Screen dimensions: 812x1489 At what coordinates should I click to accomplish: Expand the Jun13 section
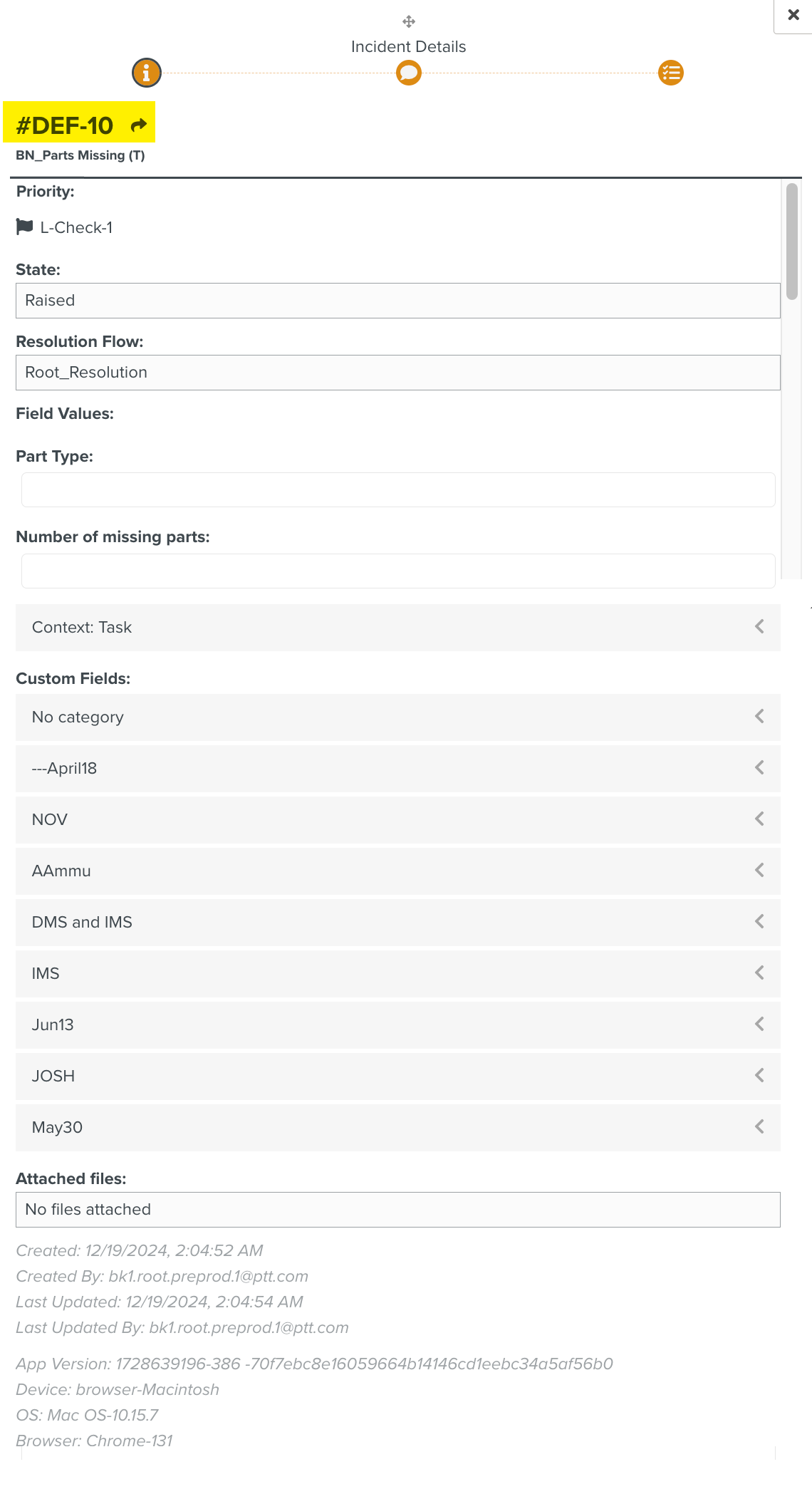click(397, 1025)
